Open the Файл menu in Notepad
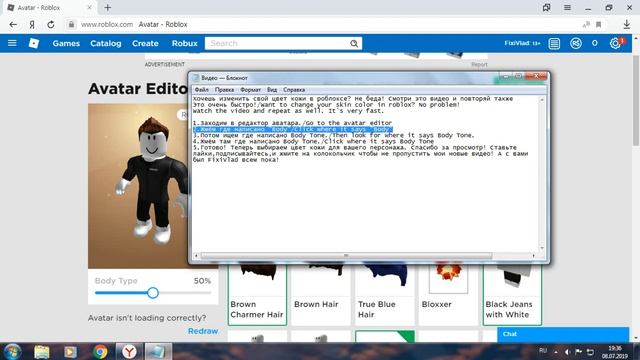Viewport: 640px width, 360px height. [x=202, y=90]
